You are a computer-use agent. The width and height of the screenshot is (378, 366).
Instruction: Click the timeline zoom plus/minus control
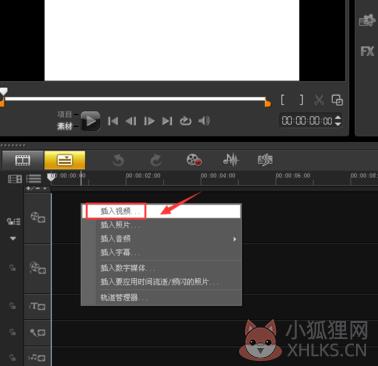(x=37, y=189)
